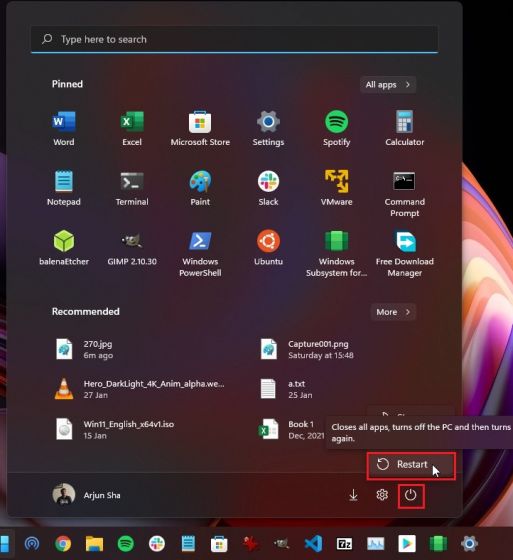The image size is (513, 560).
Task: Open Notepad from pinned apps
Action: point(64,188)
